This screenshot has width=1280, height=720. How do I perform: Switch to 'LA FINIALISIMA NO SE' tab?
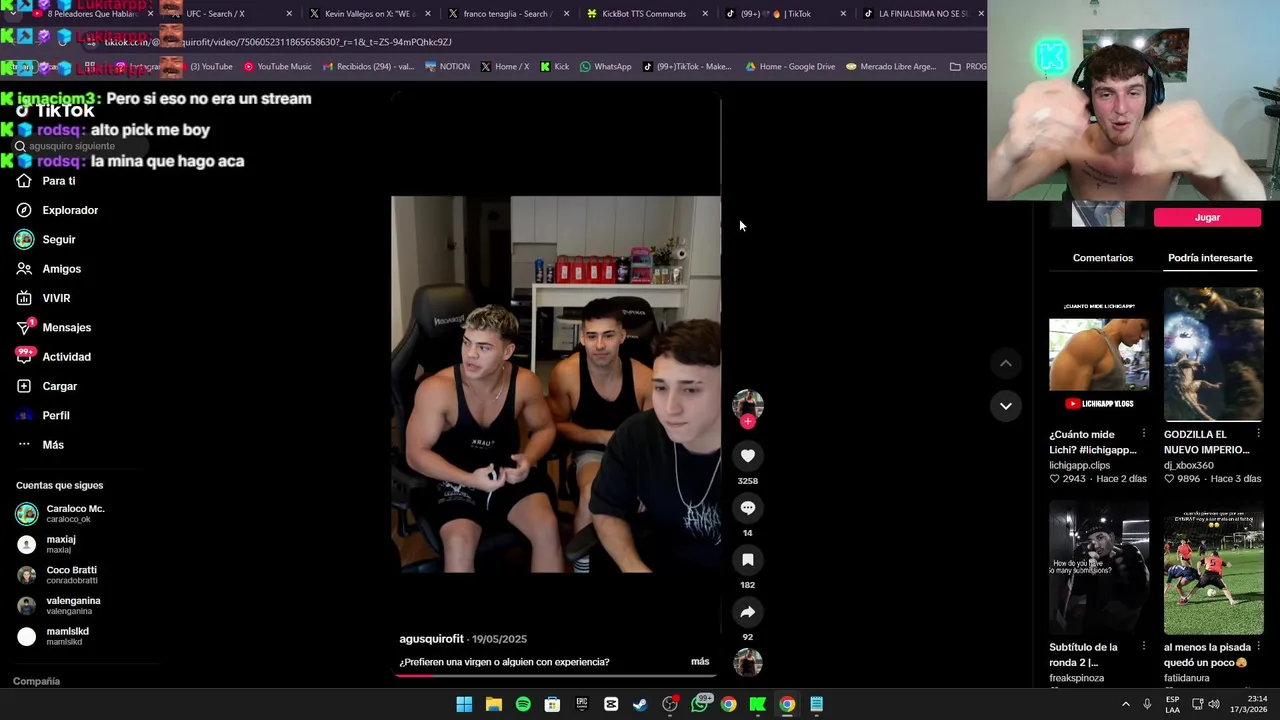pyautogui.click(x=921, y=14)
